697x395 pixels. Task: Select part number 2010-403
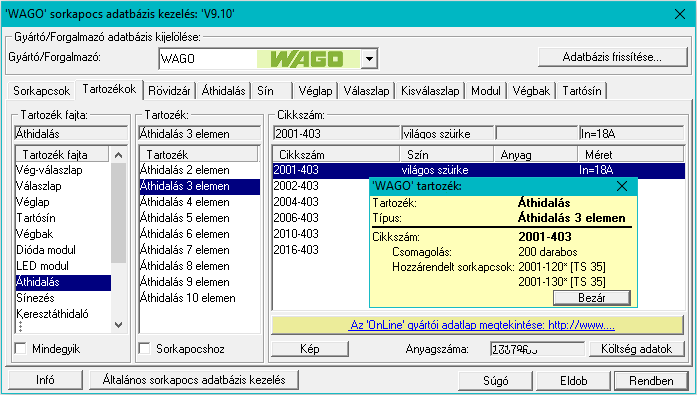pyautogui.click(x=296, y=234)
